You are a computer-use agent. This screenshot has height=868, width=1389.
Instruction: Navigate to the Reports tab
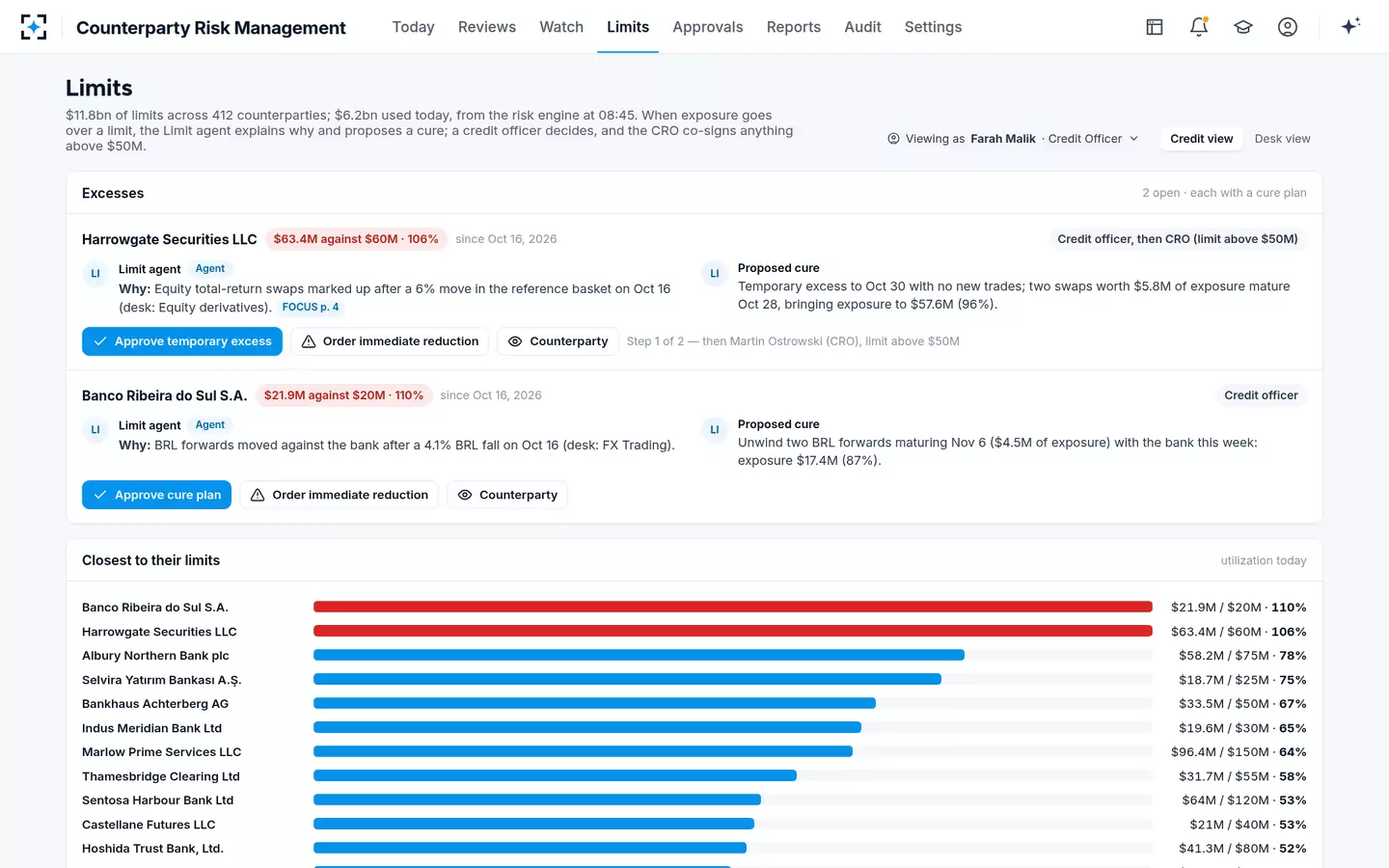click(x=794, y=27)
